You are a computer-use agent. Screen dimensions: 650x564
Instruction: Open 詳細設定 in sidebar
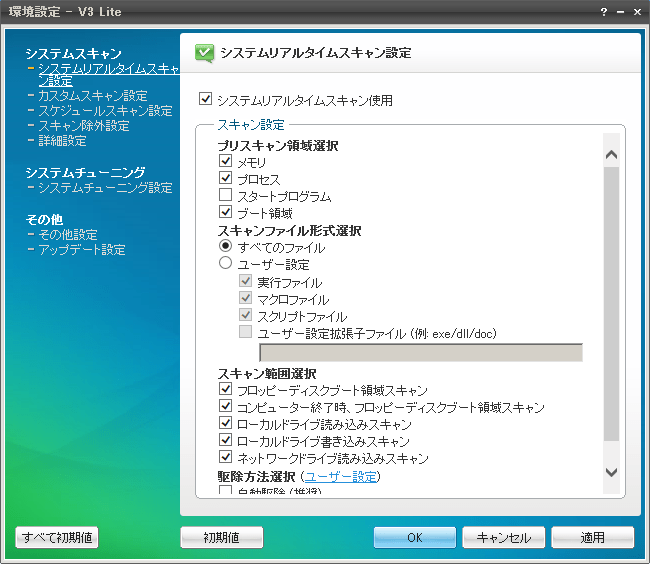(x=62, y=141)
